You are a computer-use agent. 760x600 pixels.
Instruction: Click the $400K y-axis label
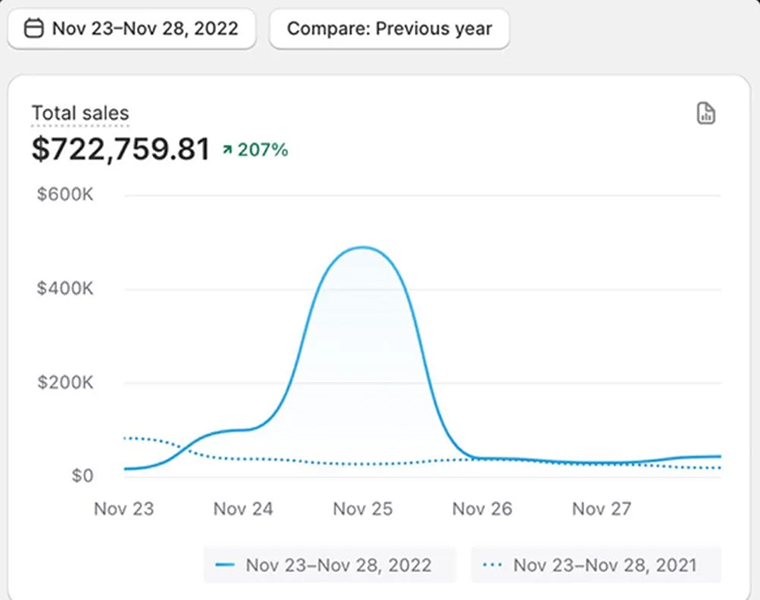pos(64,289)
